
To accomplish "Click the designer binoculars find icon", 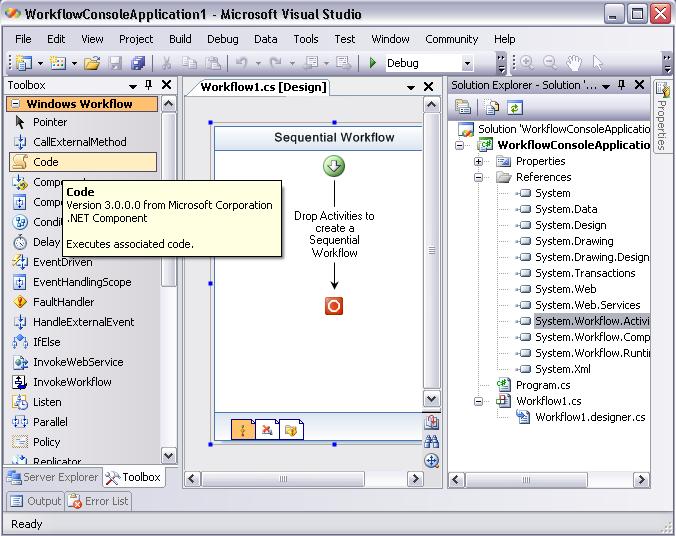I will [x=432, y=441].
